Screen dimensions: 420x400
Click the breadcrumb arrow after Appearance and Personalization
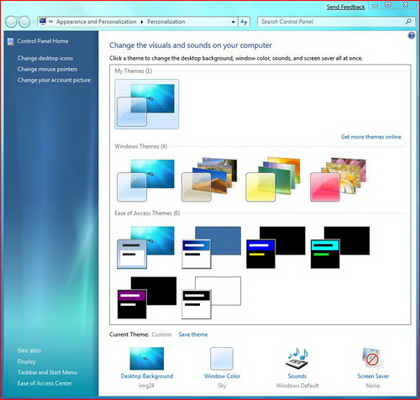tap(142, 22)
